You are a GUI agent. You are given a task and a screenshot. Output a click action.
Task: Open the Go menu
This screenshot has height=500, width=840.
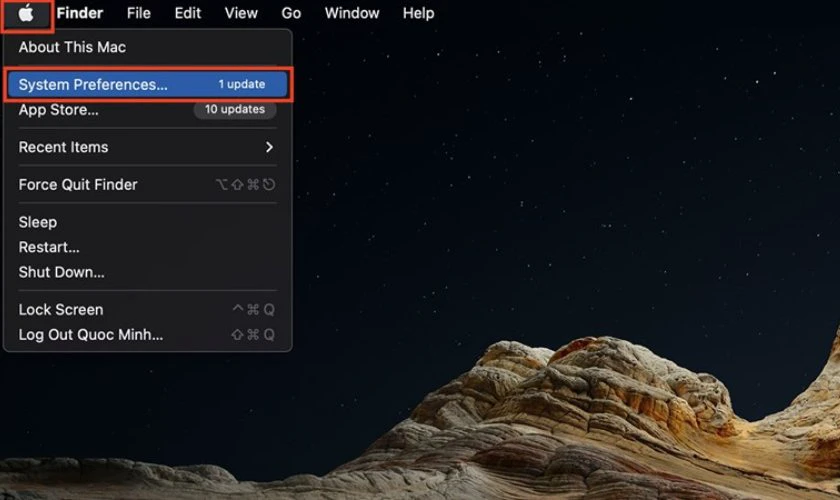point(291,13)
